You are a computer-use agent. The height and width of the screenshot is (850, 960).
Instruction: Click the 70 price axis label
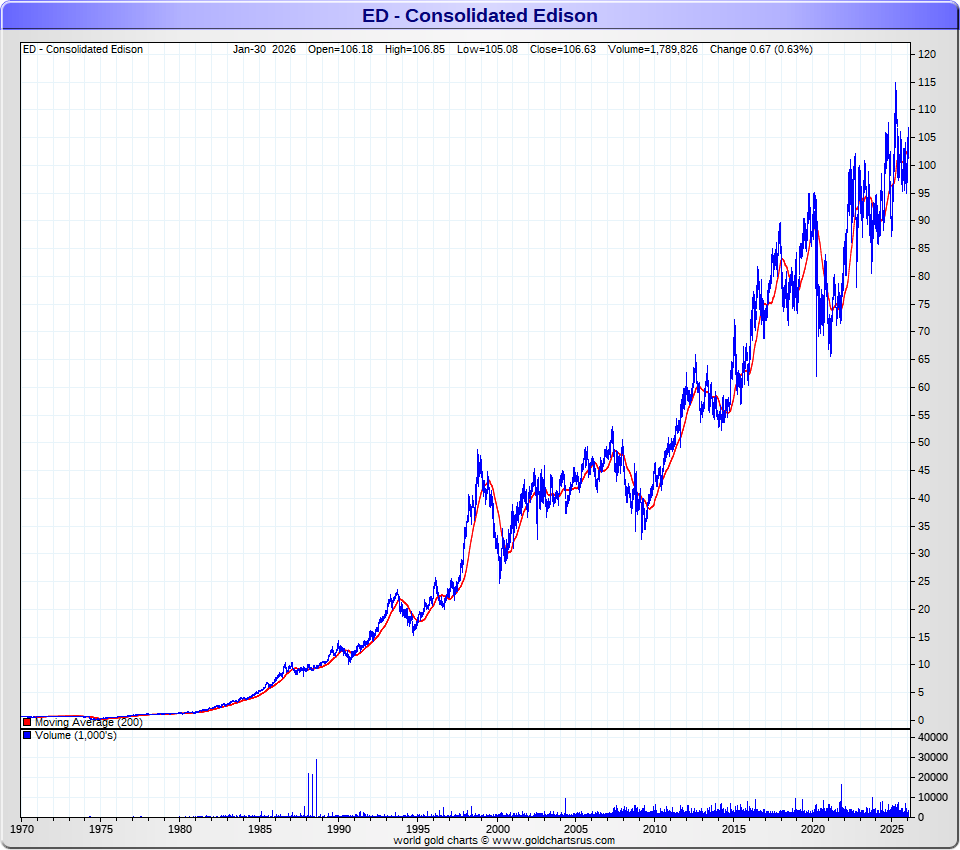tap(924, 331)
